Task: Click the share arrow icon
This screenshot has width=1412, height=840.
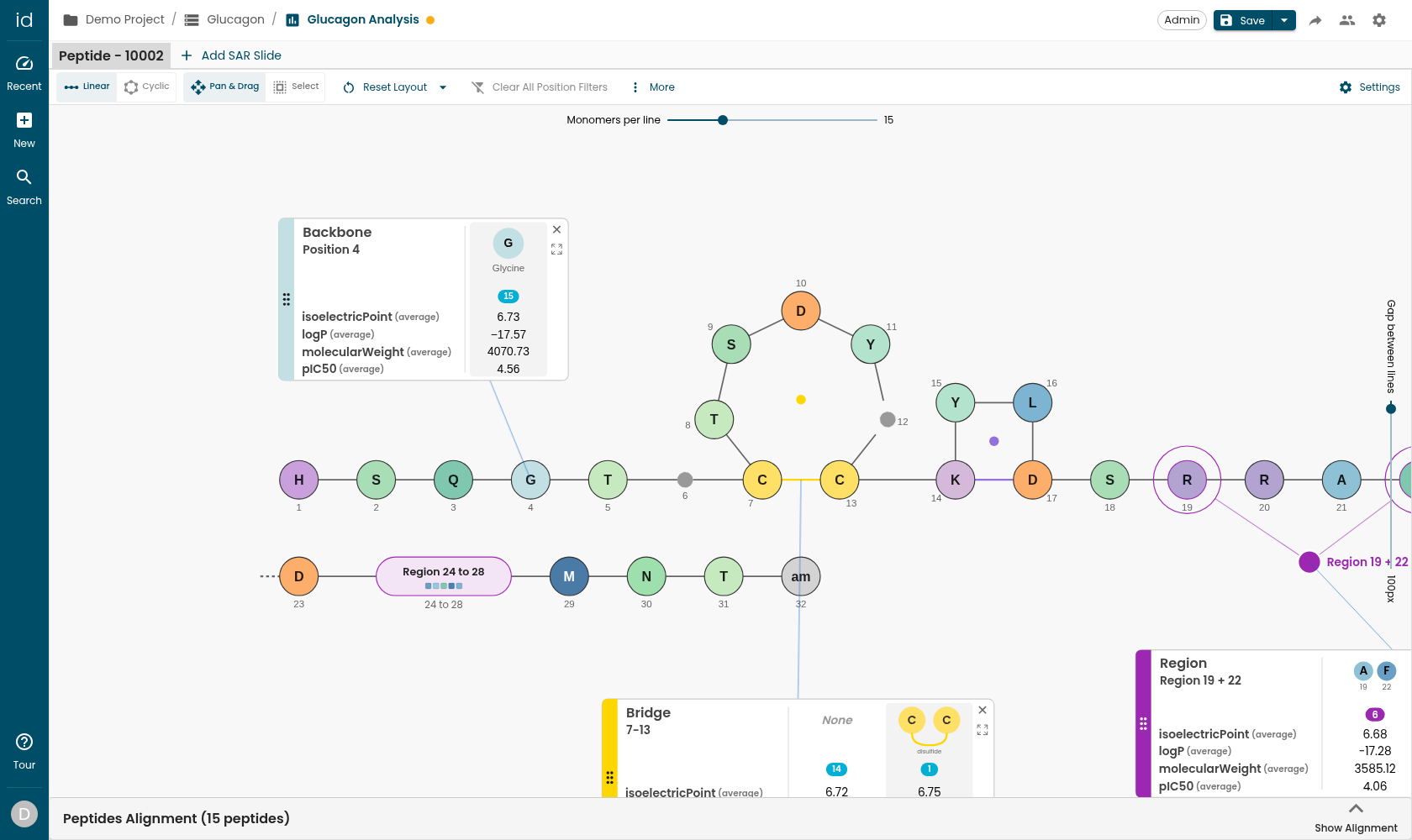Action: tap(1315, 20)
